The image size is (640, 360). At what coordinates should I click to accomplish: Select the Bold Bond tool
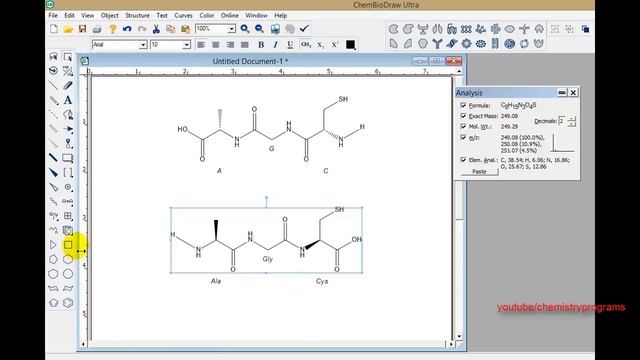coord(53,158)
